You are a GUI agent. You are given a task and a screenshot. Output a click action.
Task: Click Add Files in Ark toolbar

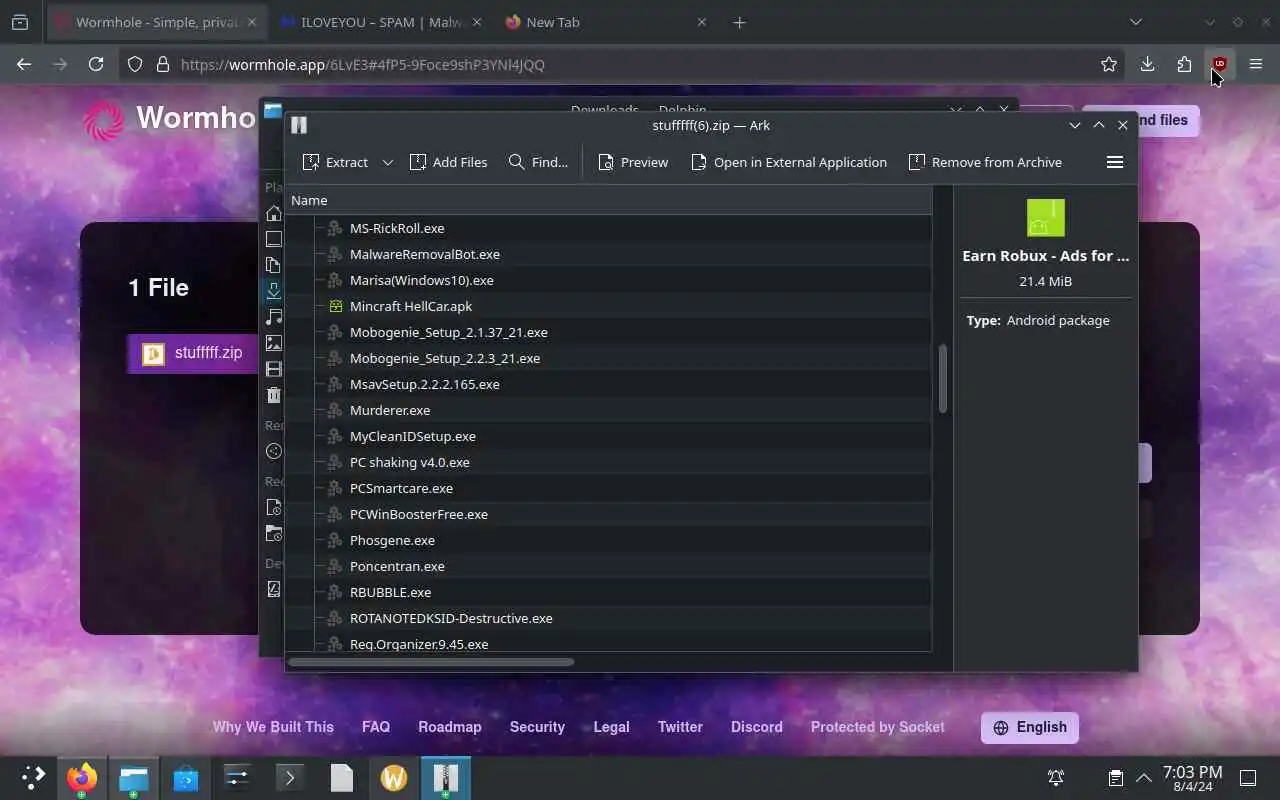click(448, 162)
